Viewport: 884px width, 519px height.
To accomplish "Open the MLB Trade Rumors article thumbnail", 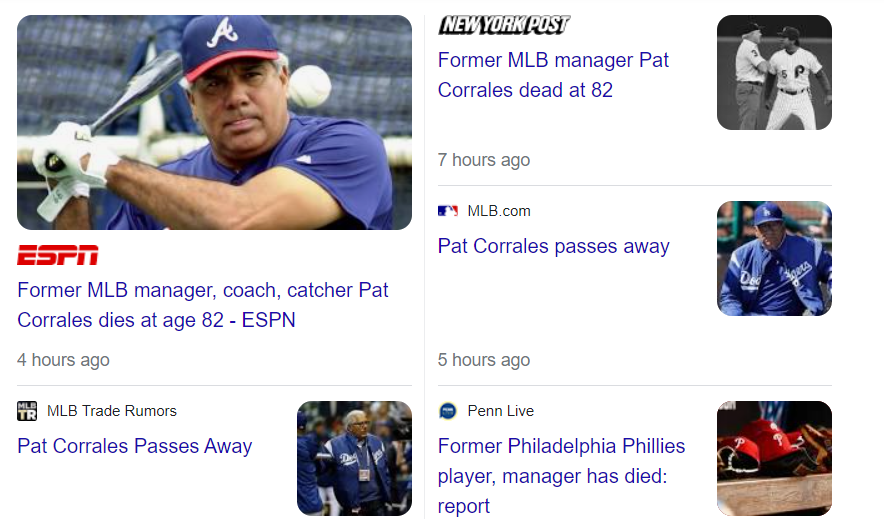I will 354,458.
